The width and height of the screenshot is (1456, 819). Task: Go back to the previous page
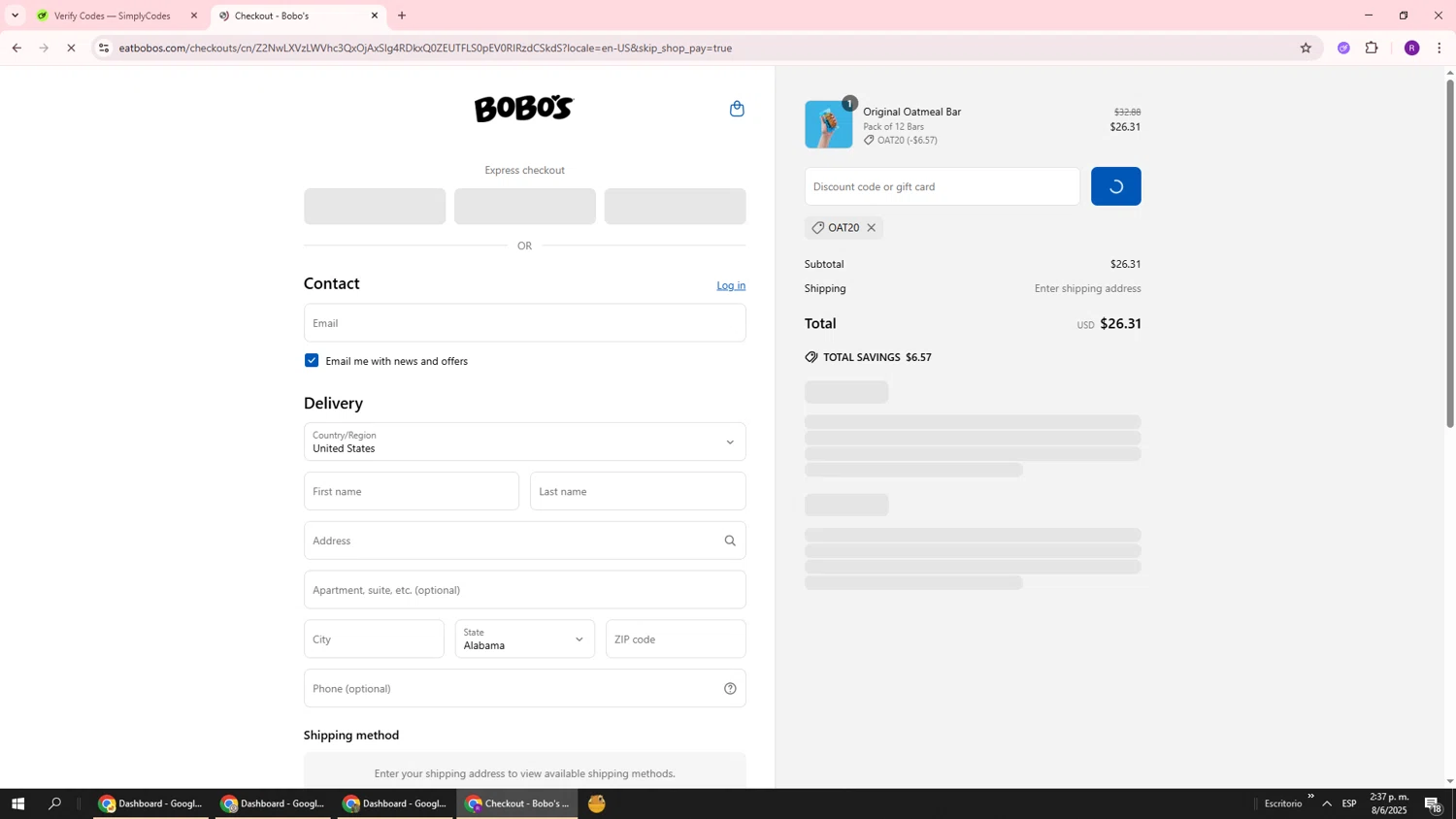[x=17, y=48]
